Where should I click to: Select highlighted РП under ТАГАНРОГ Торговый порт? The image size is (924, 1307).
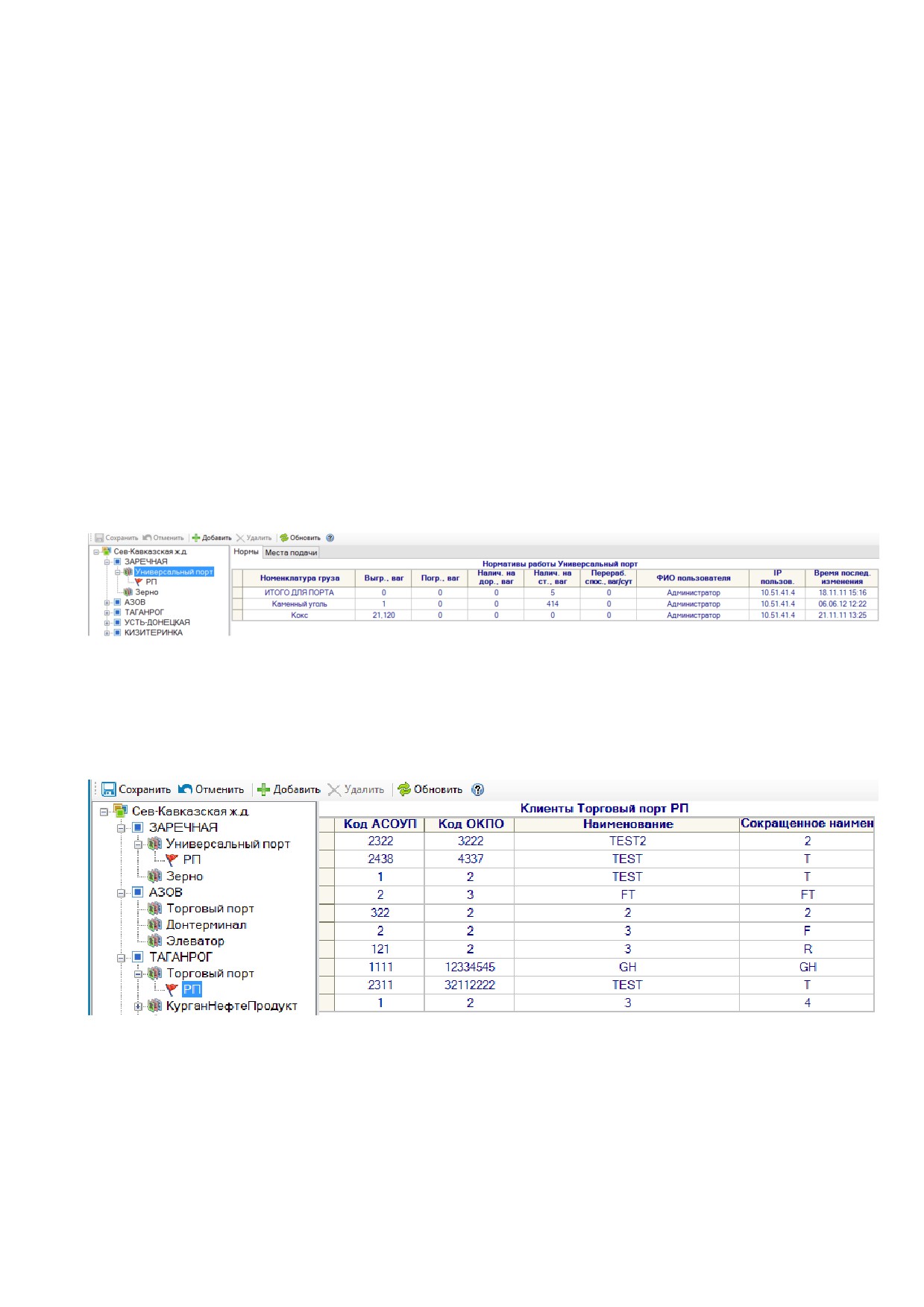tap(192, 989)
